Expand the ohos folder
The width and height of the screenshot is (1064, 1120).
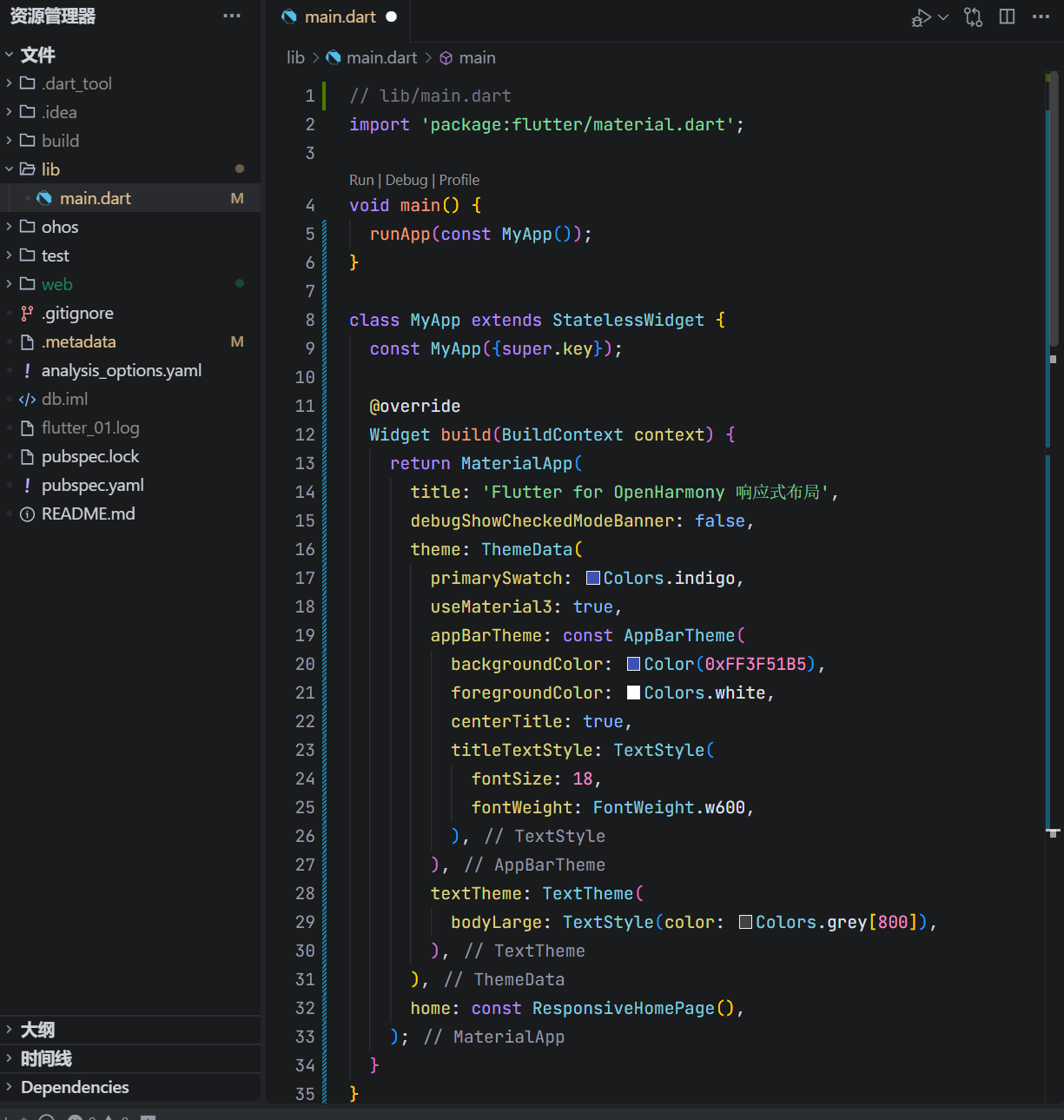coord(130,227)
